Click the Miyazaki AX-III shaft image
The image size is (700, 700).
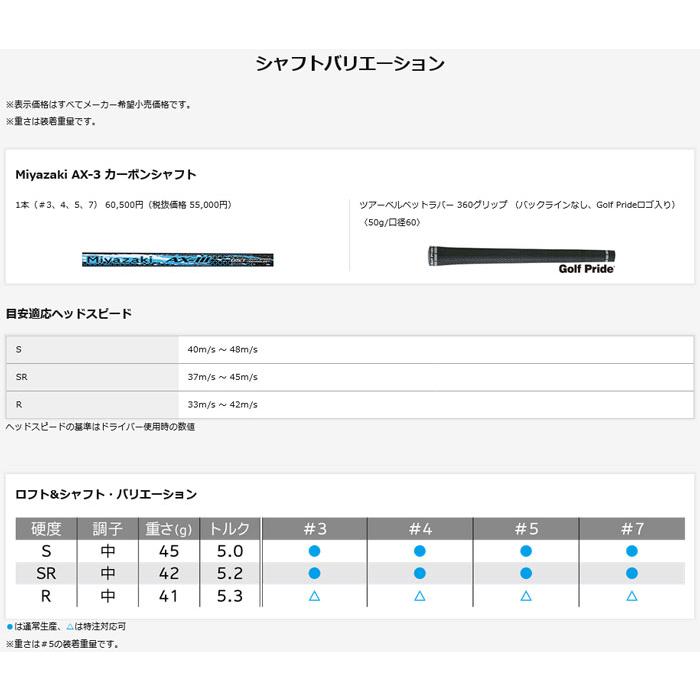[x=178, y=259]
